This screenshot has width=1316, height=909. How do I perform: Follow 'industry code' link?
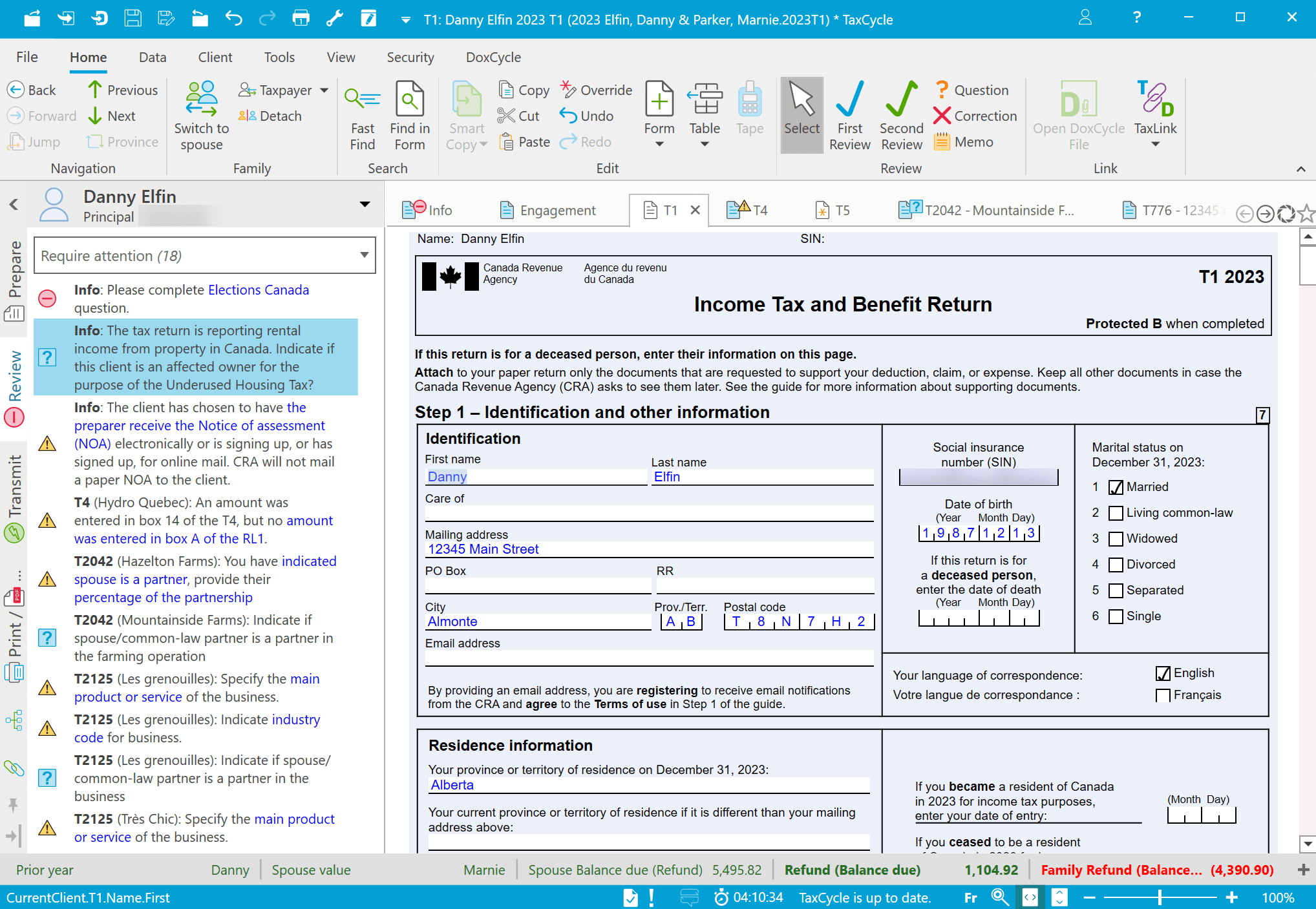pyautogui.click(x=197, y=728)
